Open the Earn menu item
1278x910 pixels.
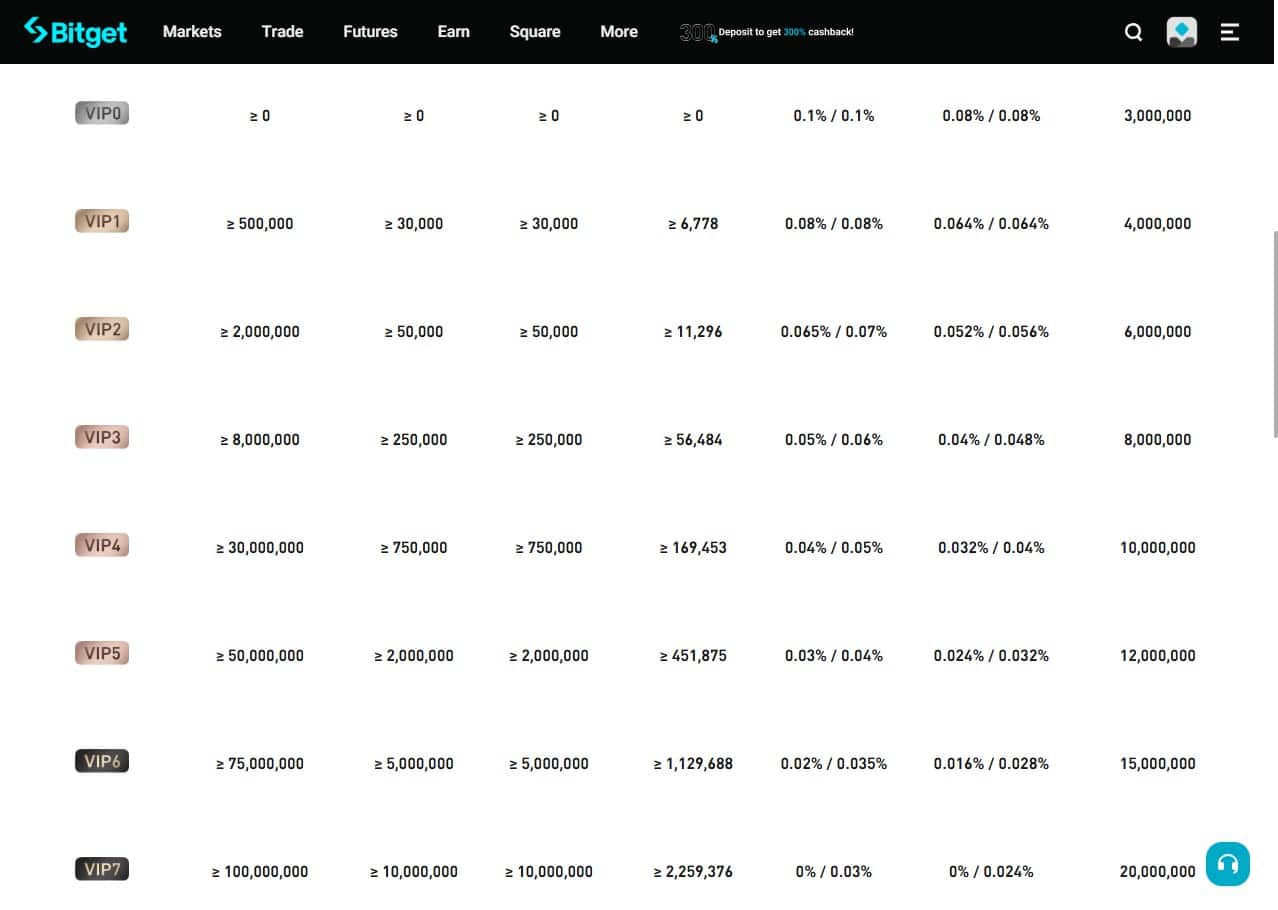click(453, 31)
